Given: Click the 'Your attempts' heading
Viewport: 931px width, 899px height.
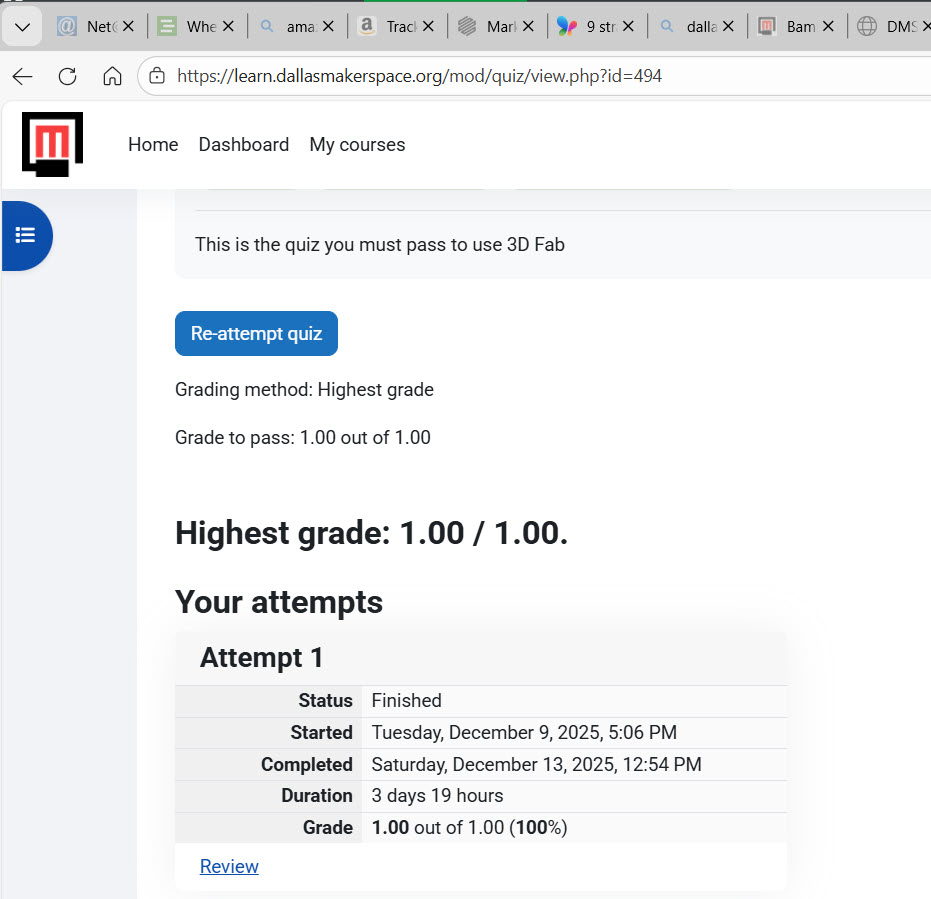Looking at the screenshot, I should point(279,602).
